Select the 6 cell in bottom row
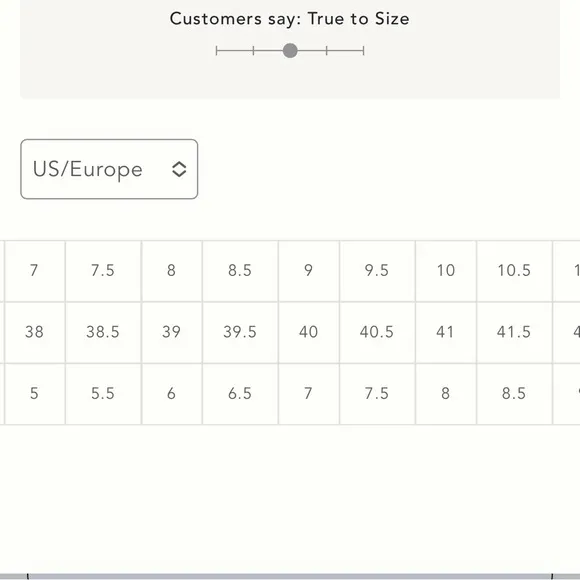Viewport: 580px width, 580px height. point(172,394)
